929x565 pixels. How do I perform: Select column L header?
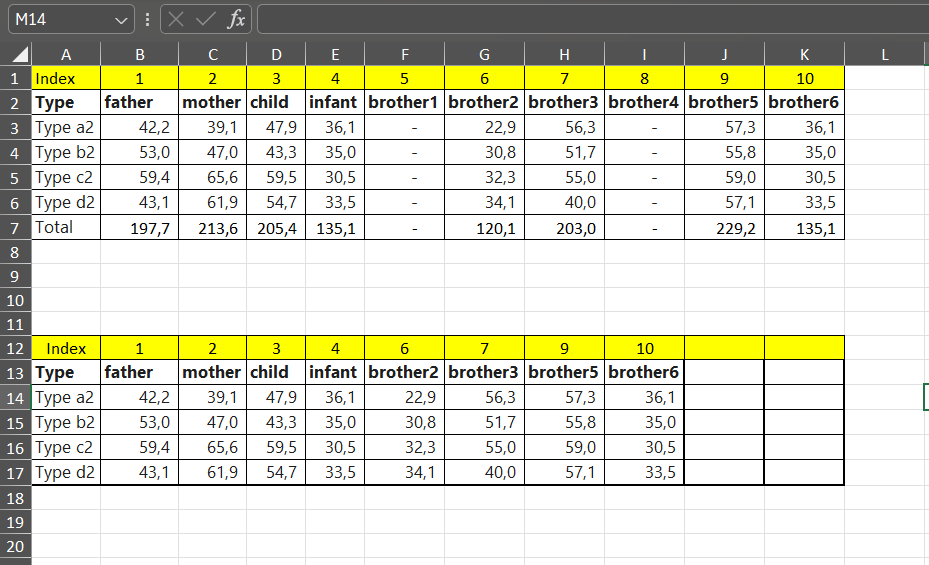pos(885,54)
